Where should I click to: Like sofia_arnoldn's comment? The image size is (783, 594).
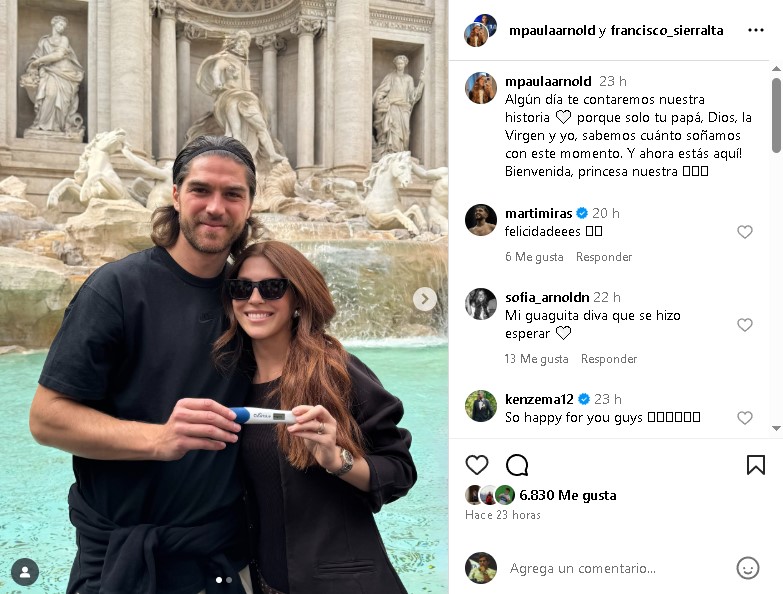click(745, 325)
